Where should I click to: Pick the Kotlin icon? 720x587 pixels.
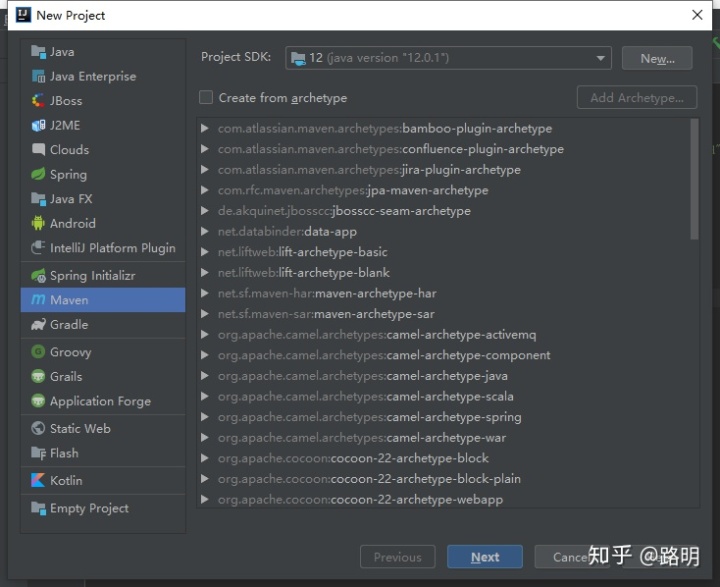coord(38,480)
